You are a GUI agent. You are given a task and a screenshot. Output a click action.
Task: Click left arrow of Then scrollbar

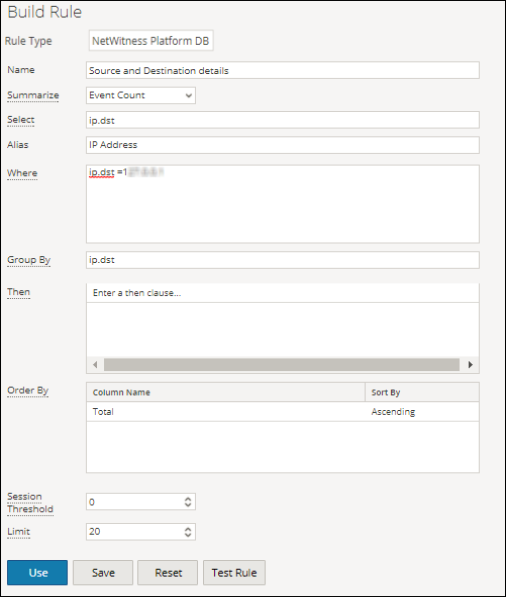point(95,365)
